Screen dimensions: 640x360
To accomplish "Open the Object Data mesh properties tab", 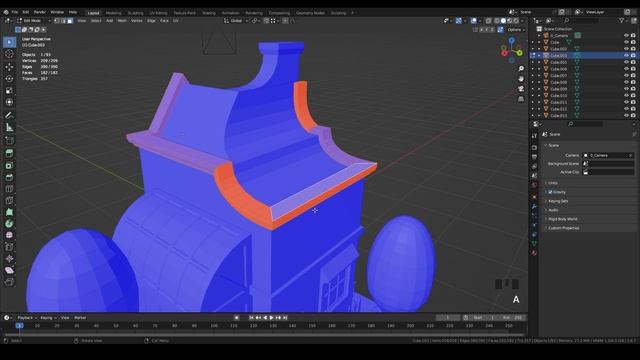I will (x=534, y=244).
